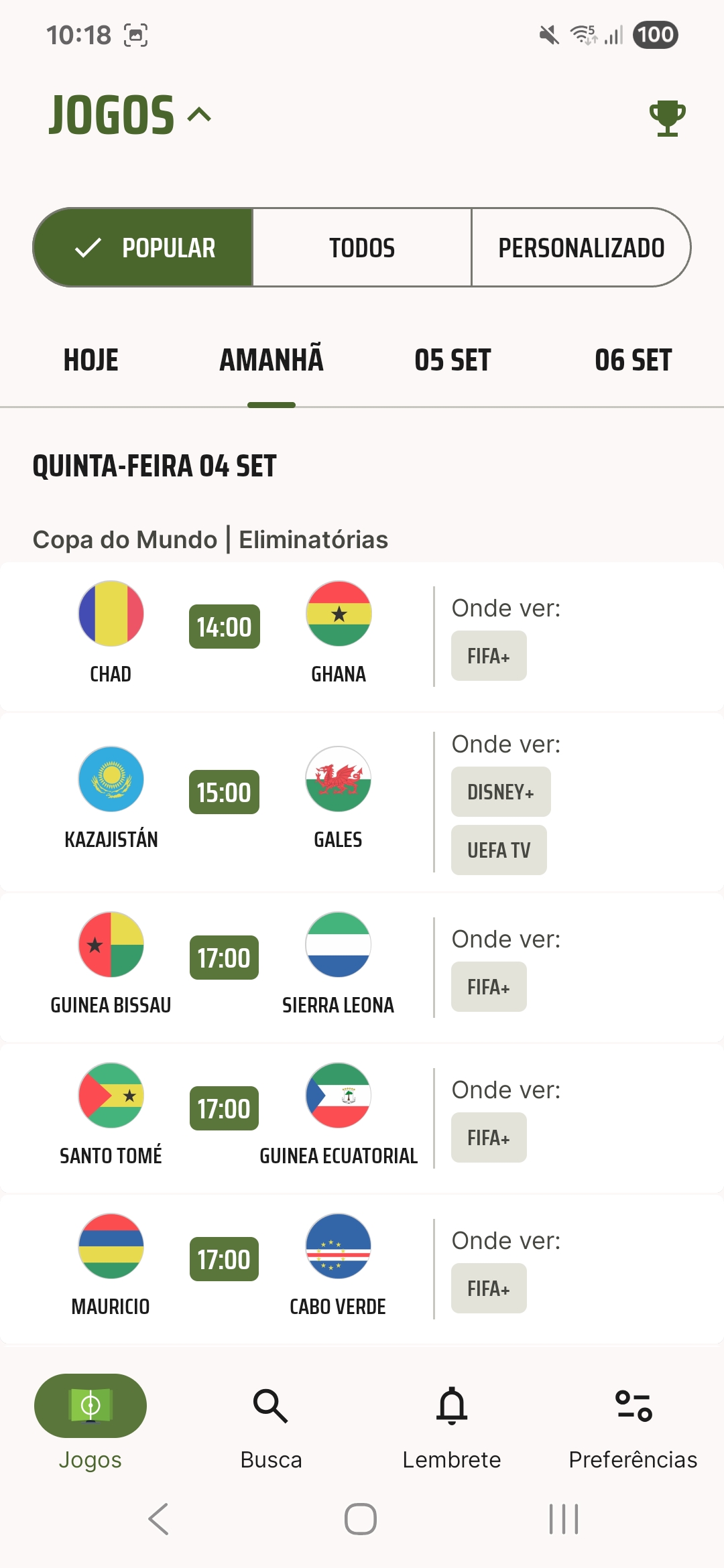Open Lembrete bell icon
The image size is (724, 1568).
tap(452, 1405)
